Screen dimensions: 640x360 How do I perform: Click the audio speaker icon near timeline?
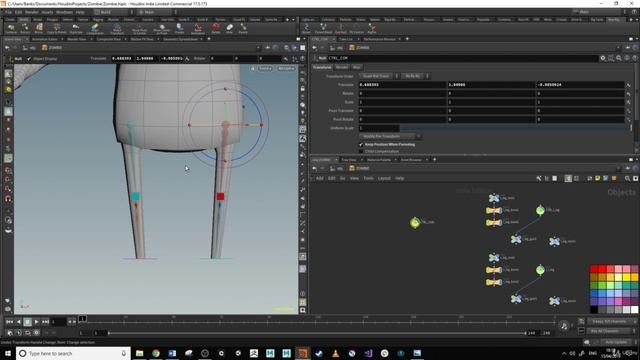[x=564, y=326]
